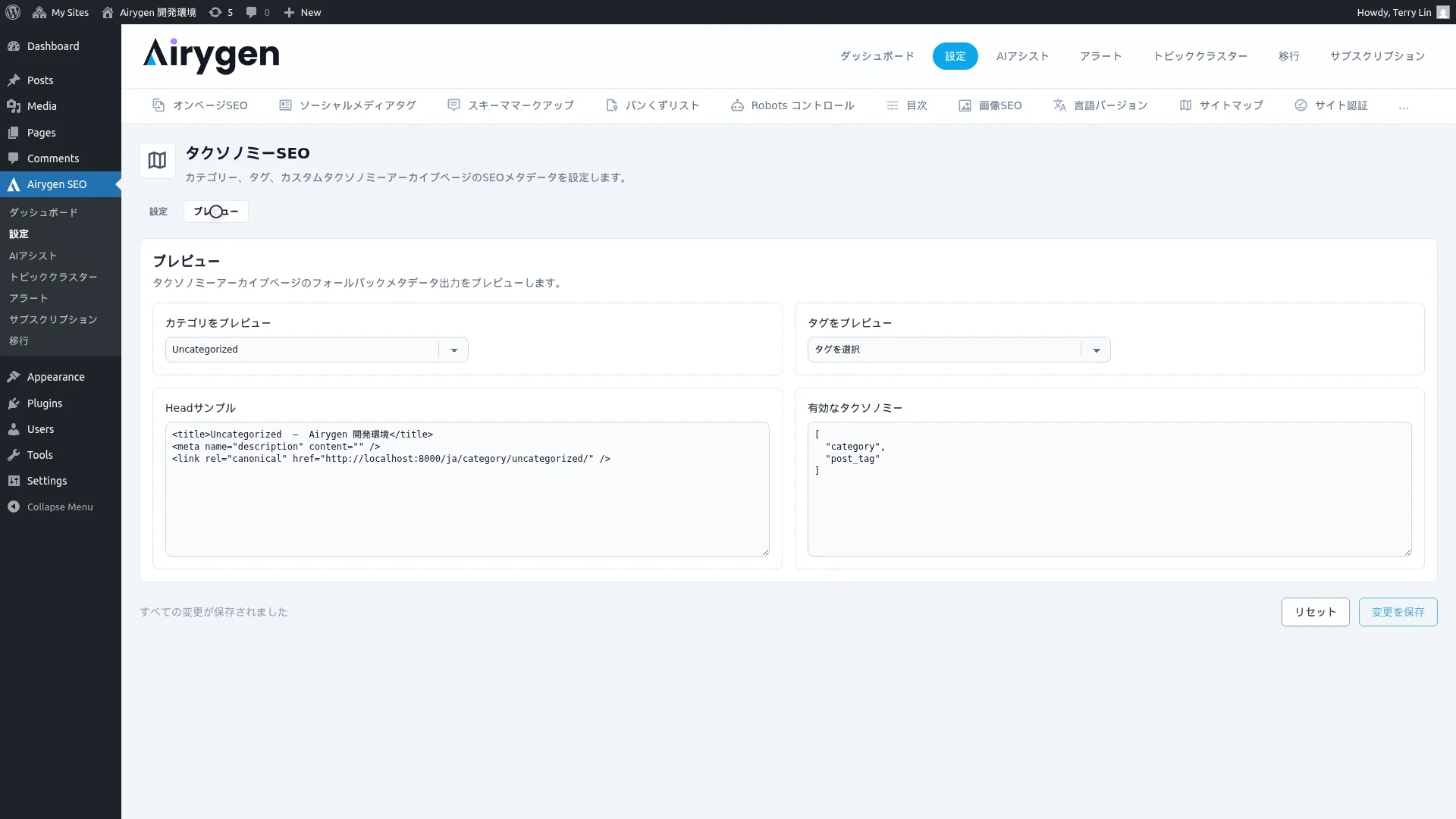
Task: Click the Media library icon
Action: (14, 106)
